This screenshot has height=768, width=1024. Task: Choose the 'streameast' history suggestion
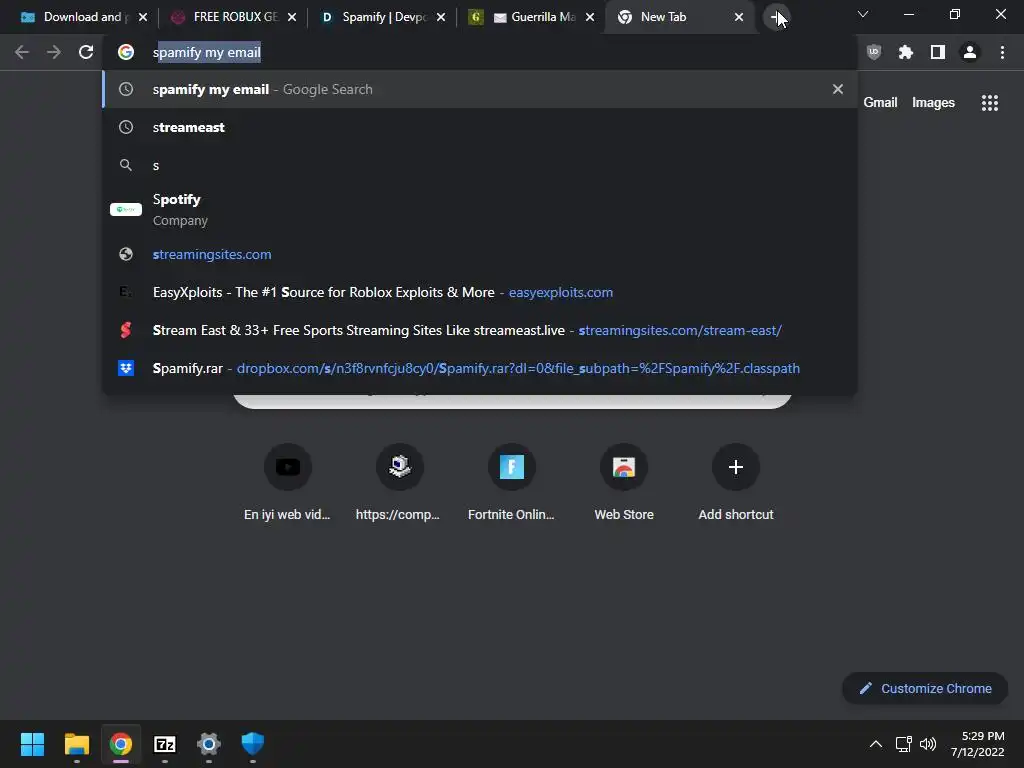pyautogui.click(x=480, y=127)
